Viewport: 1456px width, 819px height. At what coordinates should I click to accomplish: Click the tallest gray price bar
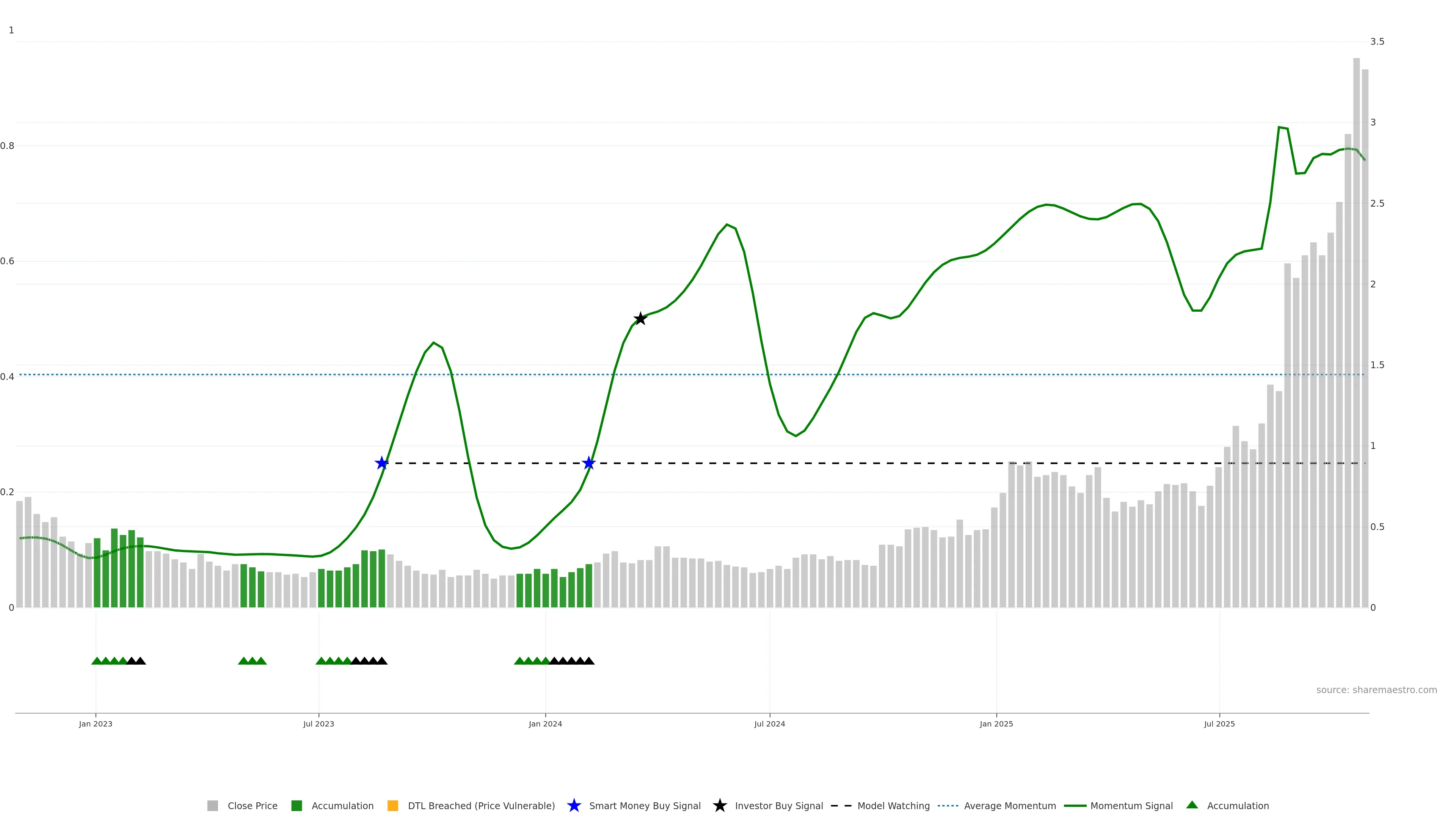(1356, 339)
